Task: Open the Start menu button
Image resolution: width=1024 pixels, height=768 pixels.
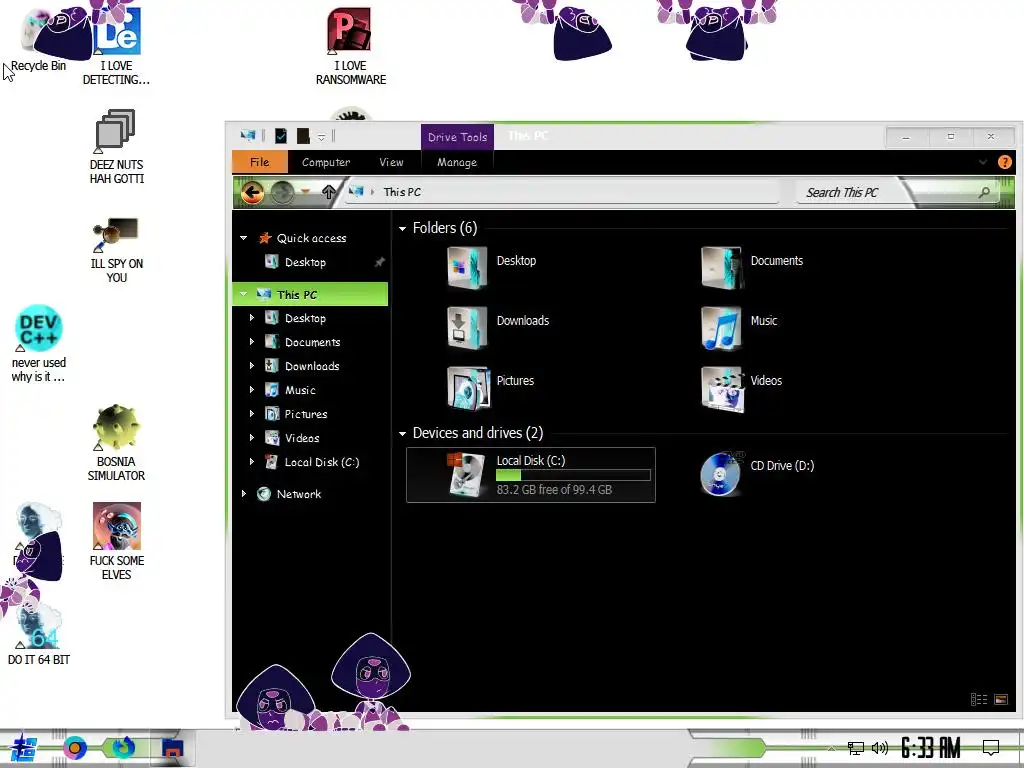Action: click(24, 748)
